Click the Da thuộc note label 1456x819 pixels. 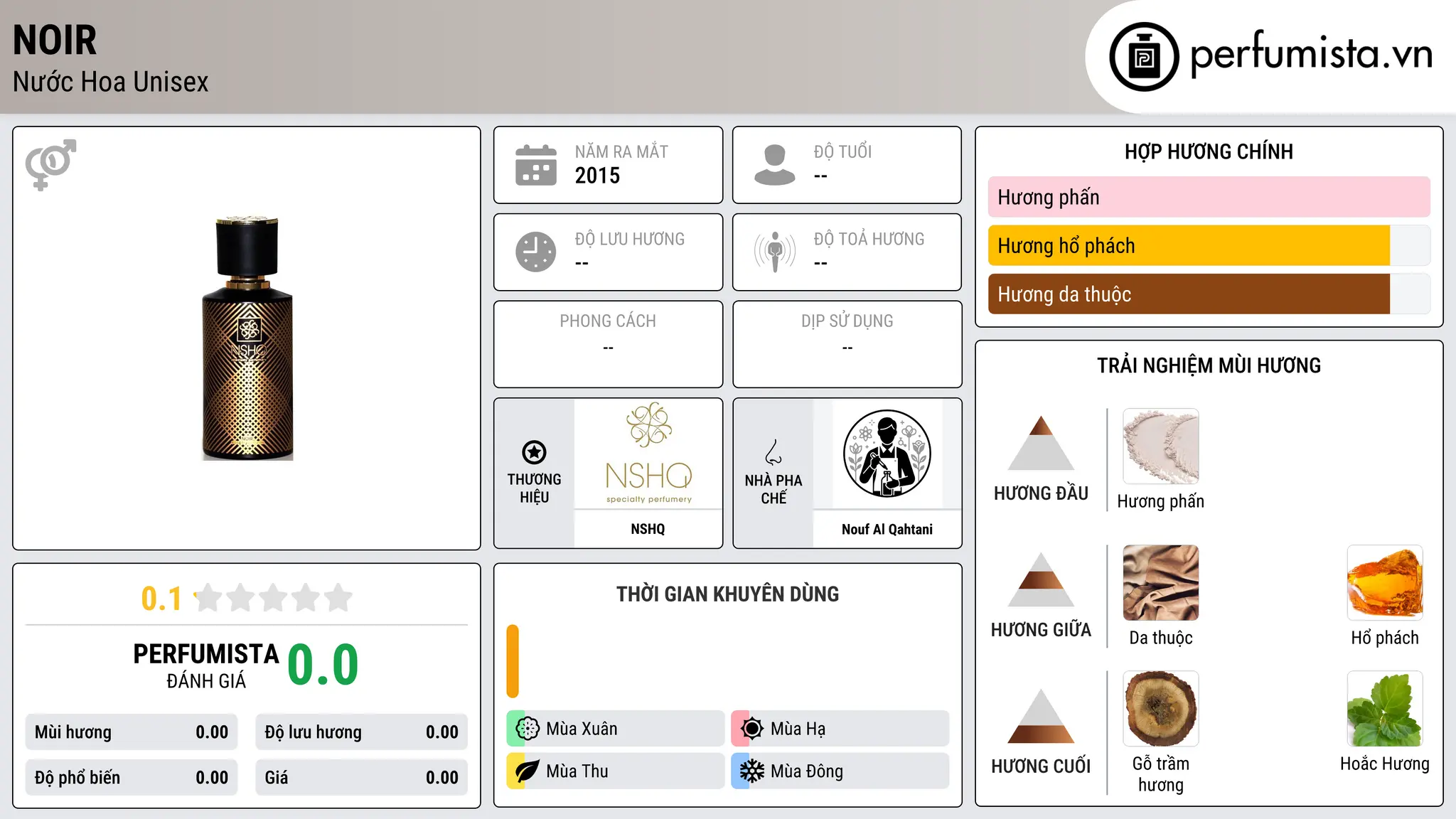[1161, 638]
